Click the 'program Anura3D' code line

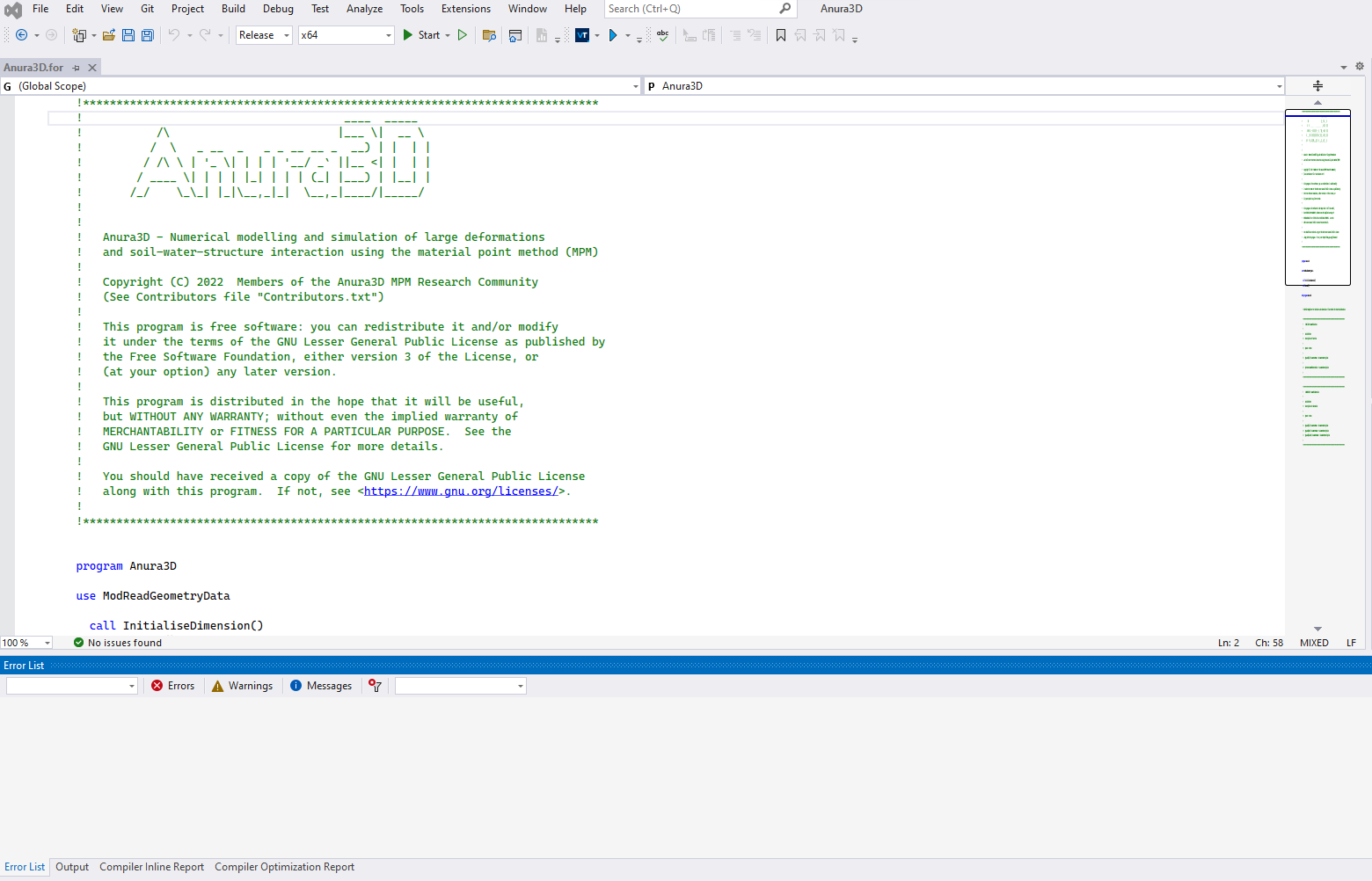127,566
